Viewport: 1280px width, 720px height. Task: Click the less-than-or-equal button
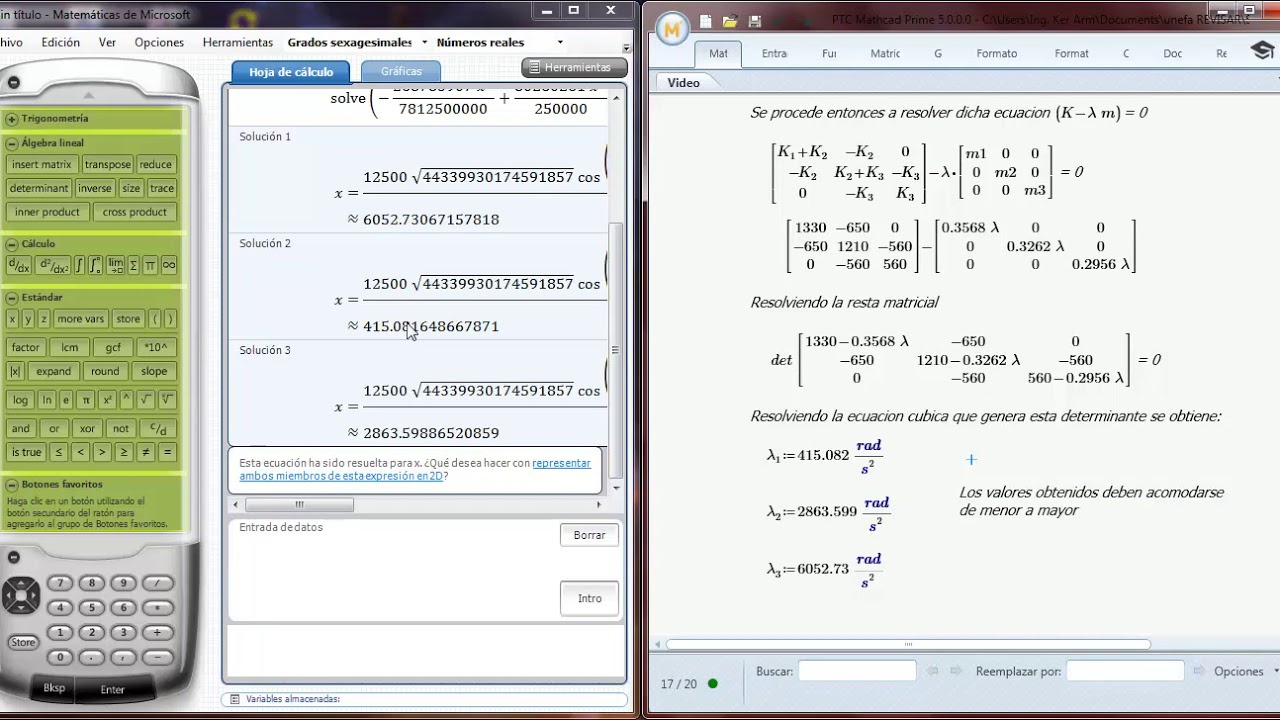(58, 452)
